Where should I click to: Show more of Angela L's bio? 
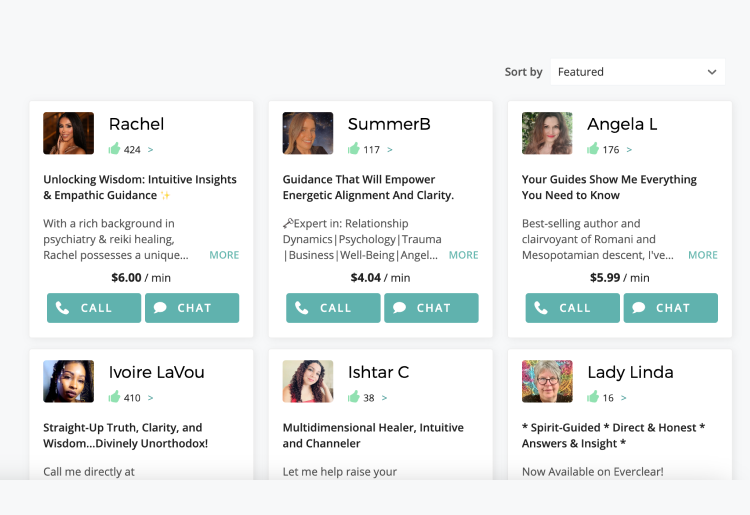point(703,255)
